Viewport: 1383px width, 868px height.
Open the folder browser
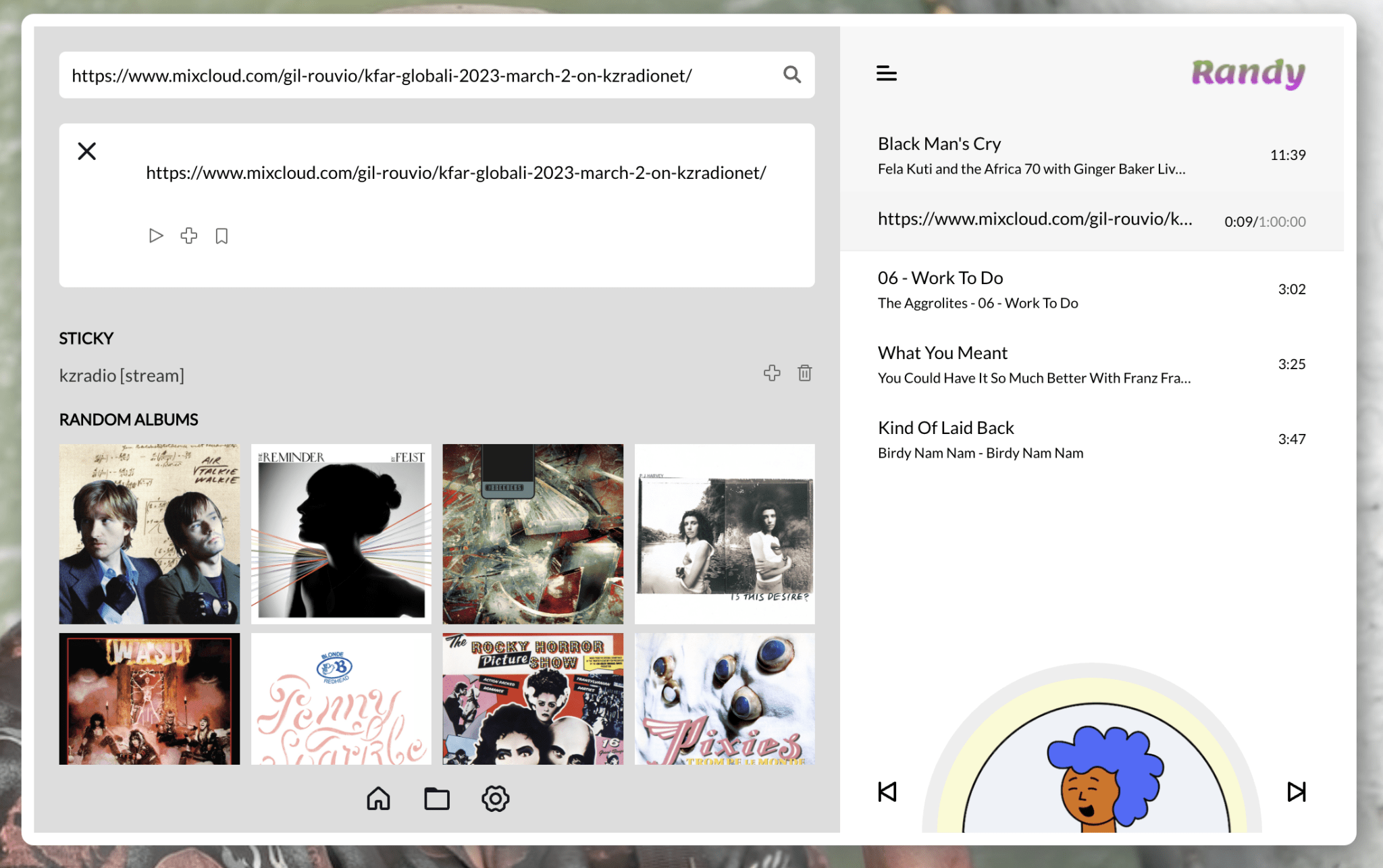(437, 798)
